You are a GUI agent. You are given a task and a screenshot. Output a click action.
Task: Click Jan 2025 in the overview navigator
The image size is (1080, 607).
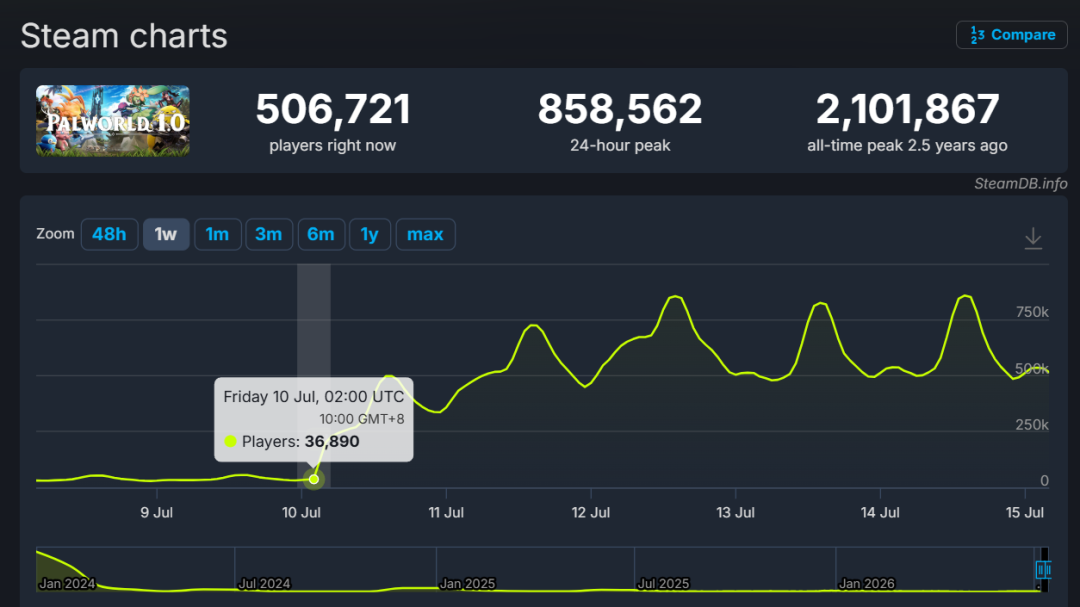coord(467,584)
